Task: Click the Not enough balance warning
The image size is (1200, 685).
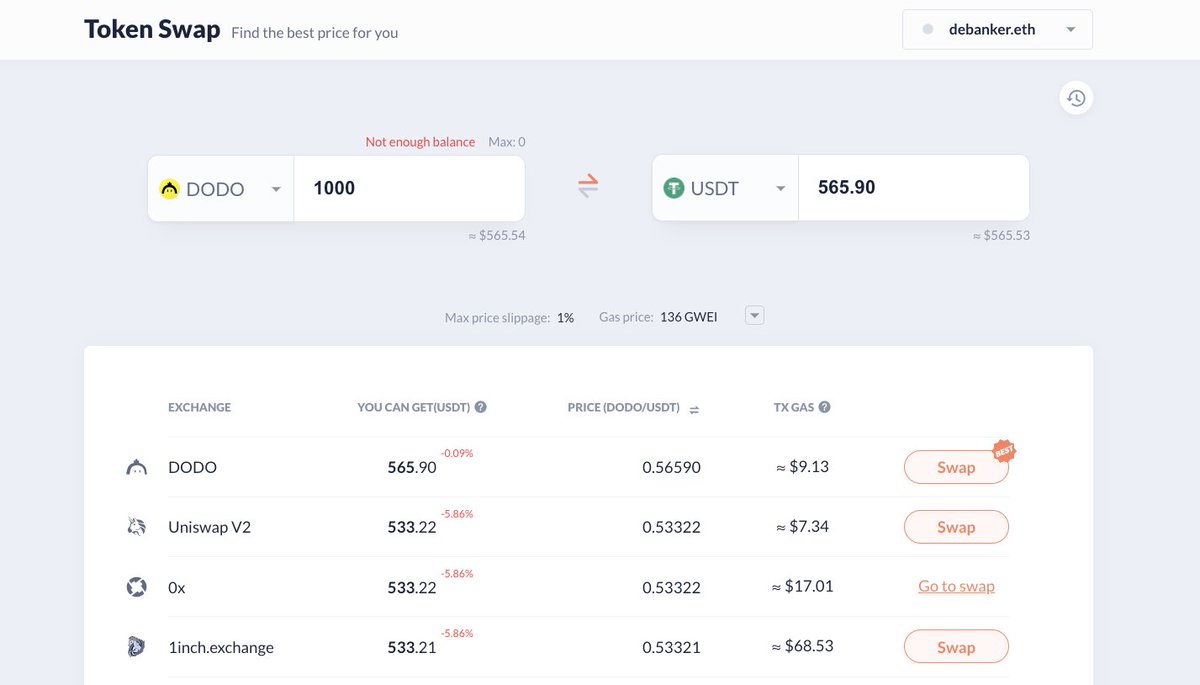Action: click(x=420, y=142)
